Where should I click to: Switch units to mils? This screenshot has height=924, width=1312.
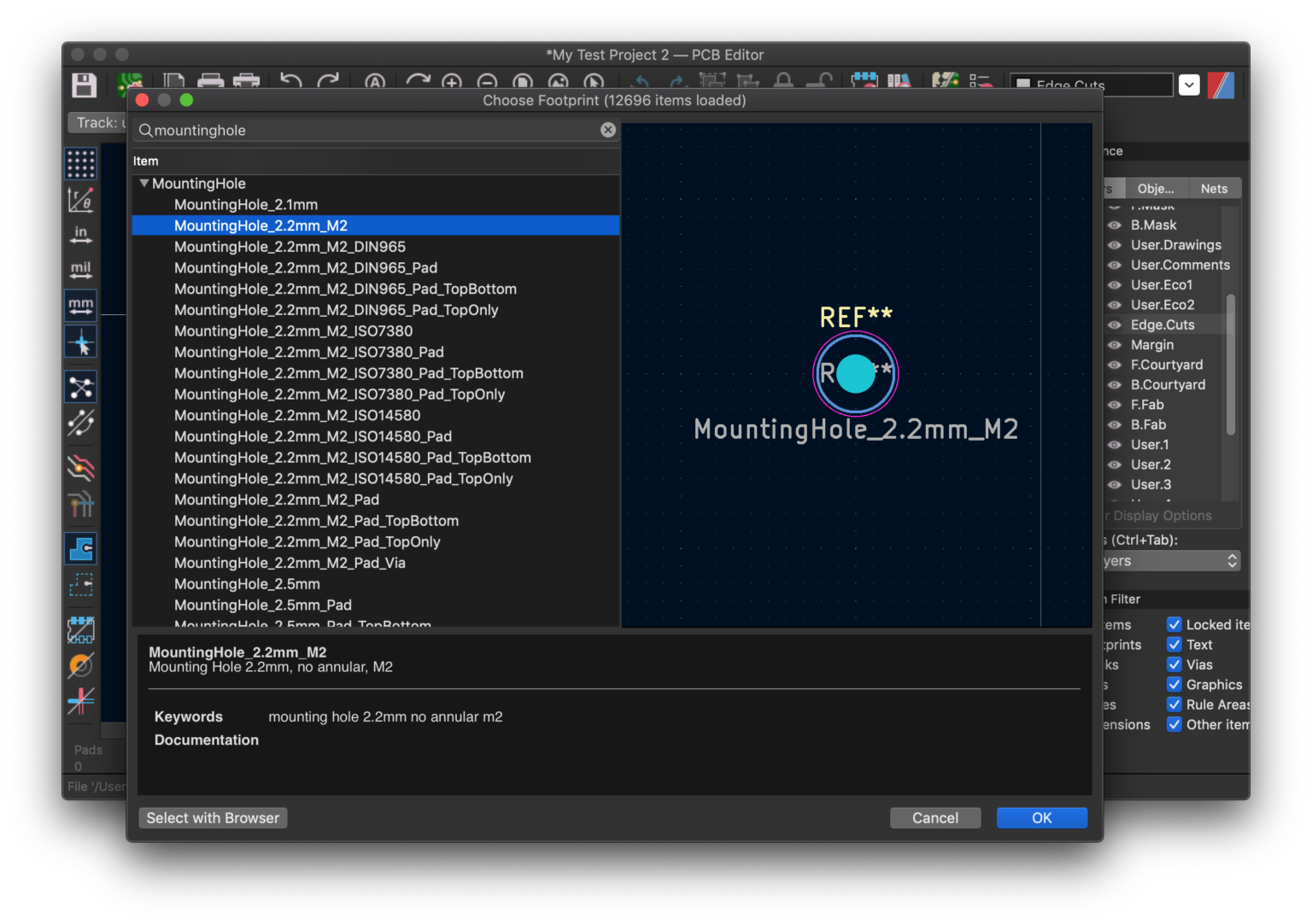point(80,269)
